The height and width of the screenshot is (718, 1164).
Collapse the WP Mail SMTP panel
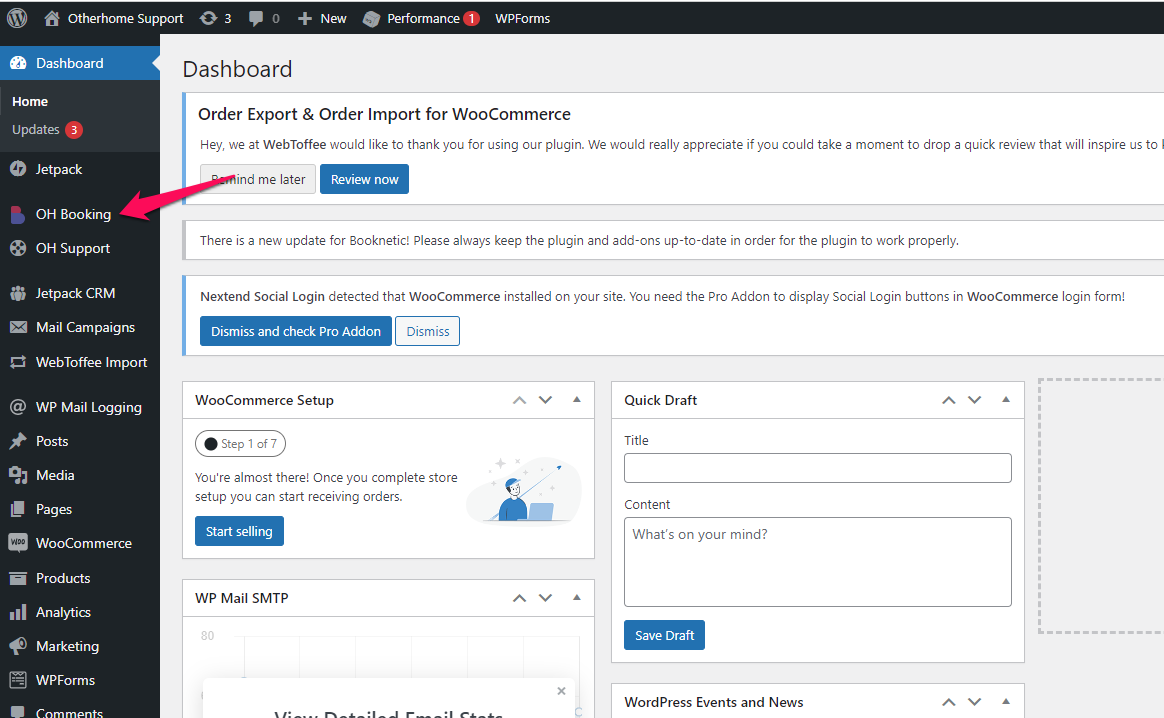click(x=577, y=597)
